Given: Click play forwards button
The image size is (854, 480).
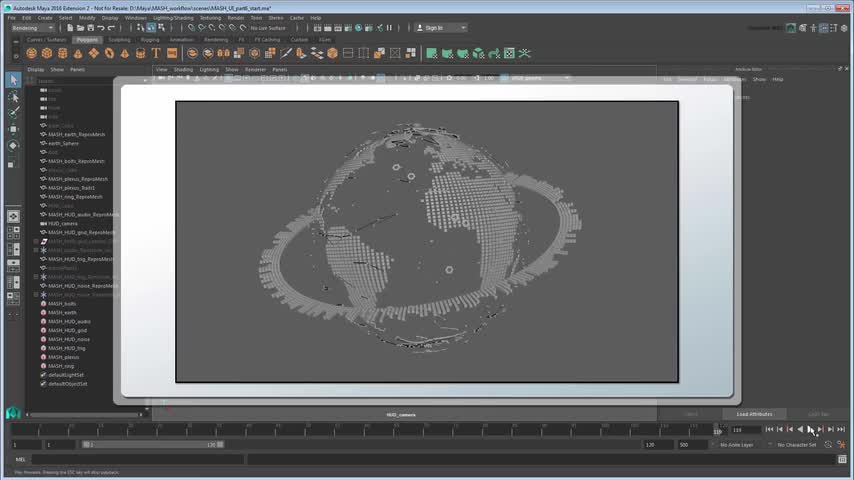Looking at the screenshot, I should [x=810, y=429].
